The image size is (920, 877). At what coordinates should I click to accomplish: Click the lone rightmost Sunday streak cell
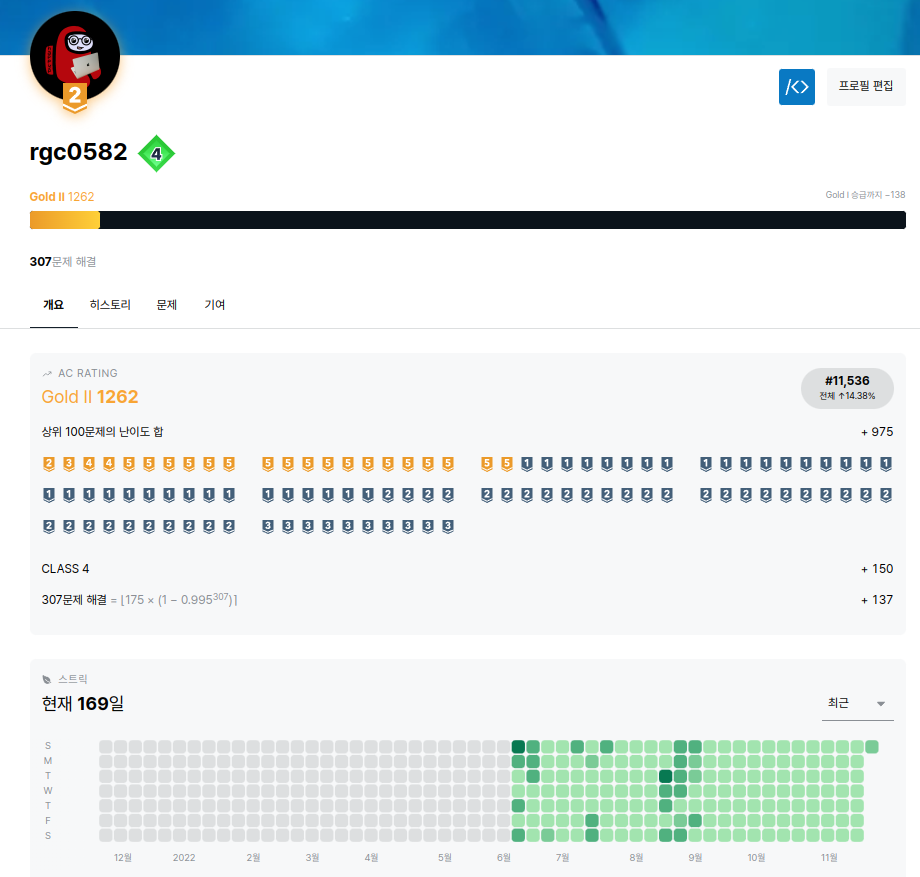871,747
